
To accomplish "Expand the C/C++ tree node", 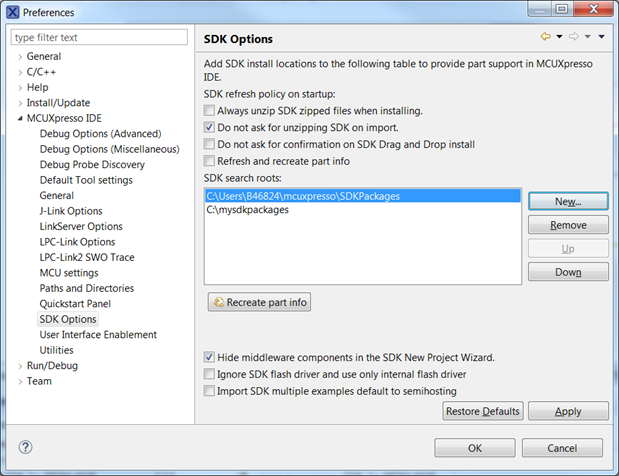I will click(x=20, y=72).
